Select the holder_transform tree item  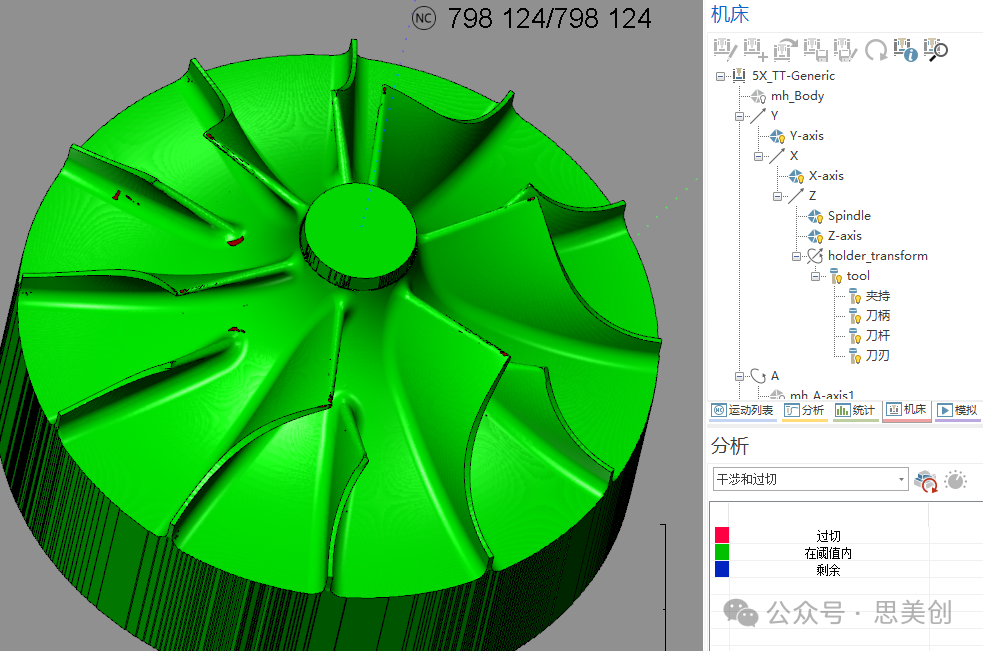[878, 256]
